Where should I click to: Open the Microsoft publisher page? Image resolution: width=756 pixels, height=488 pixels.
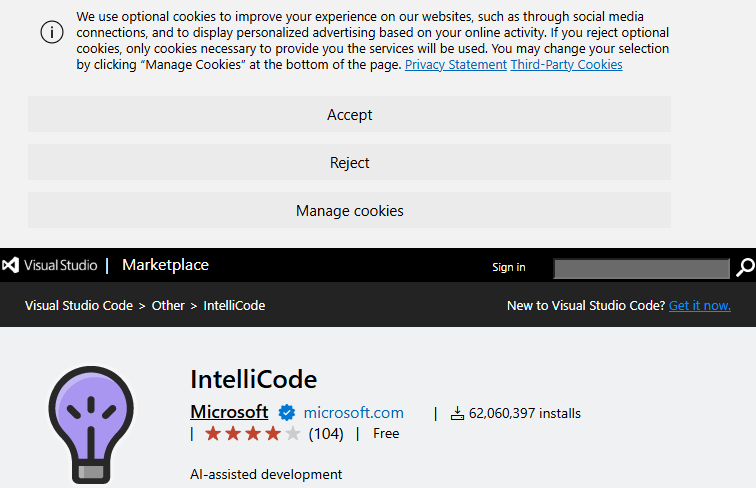[229, 412]
